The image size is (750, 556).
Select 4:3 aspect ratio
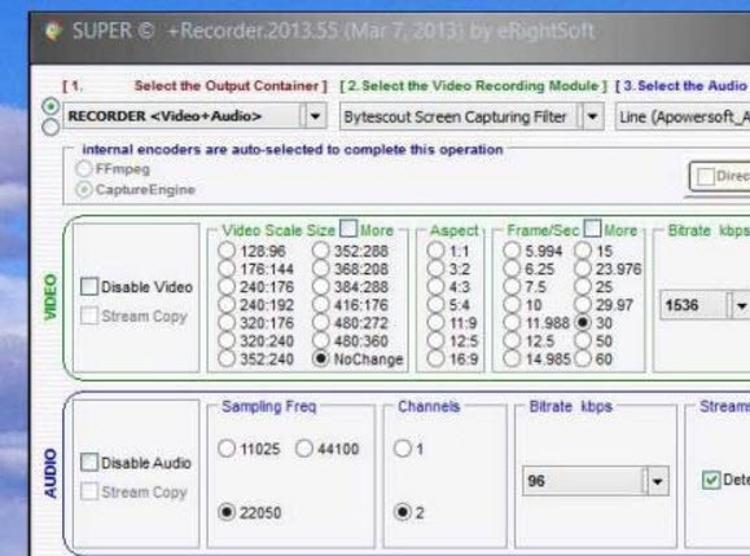436,287
